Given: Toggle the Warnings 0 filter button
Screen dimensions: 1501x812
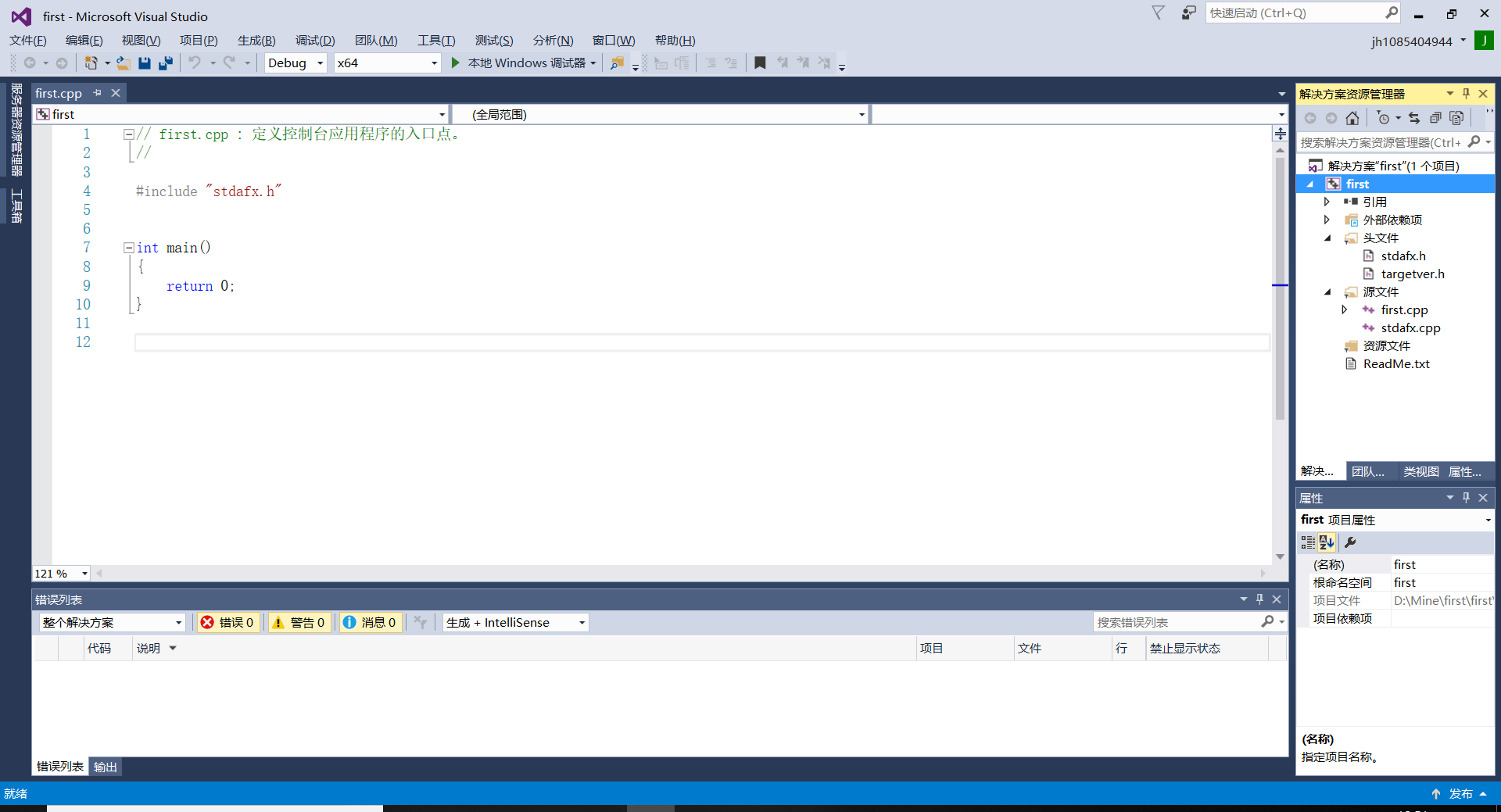Looking at the screenshot, I should click(299, 622).
